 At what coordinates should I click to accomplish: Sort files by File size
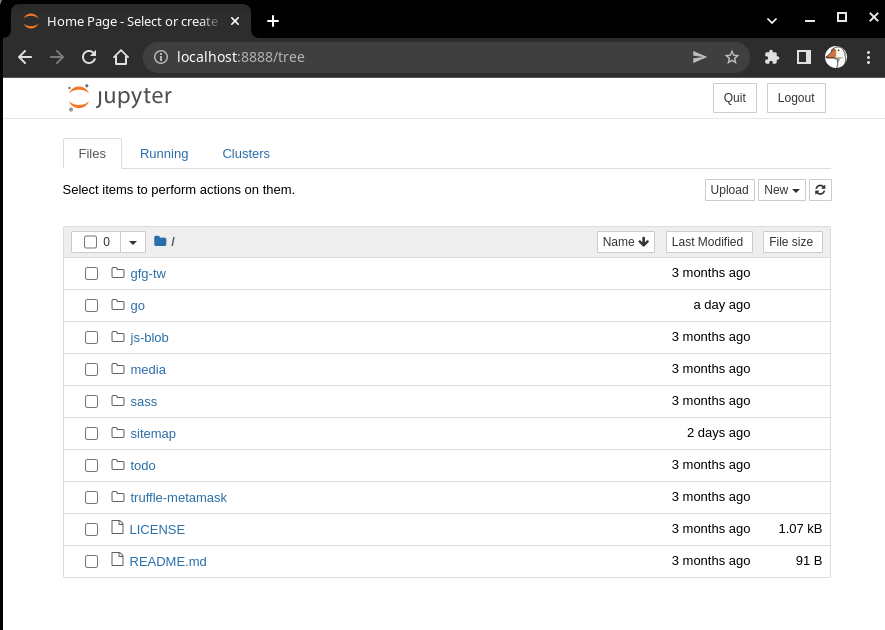(x=792, y=242)
